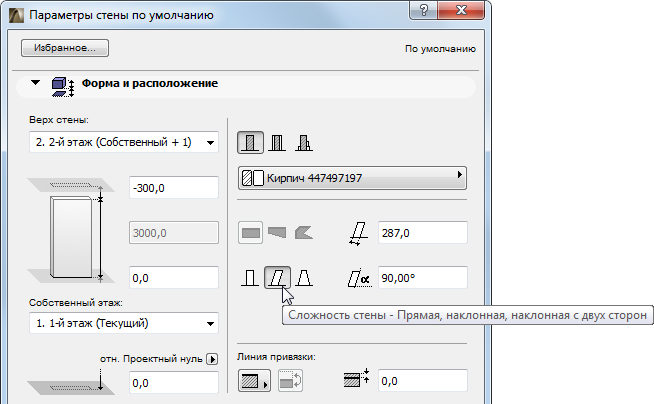Edit the wall thickness field 287,0
654x404 pixels.
pyautogui.click(x=423, y=233)
